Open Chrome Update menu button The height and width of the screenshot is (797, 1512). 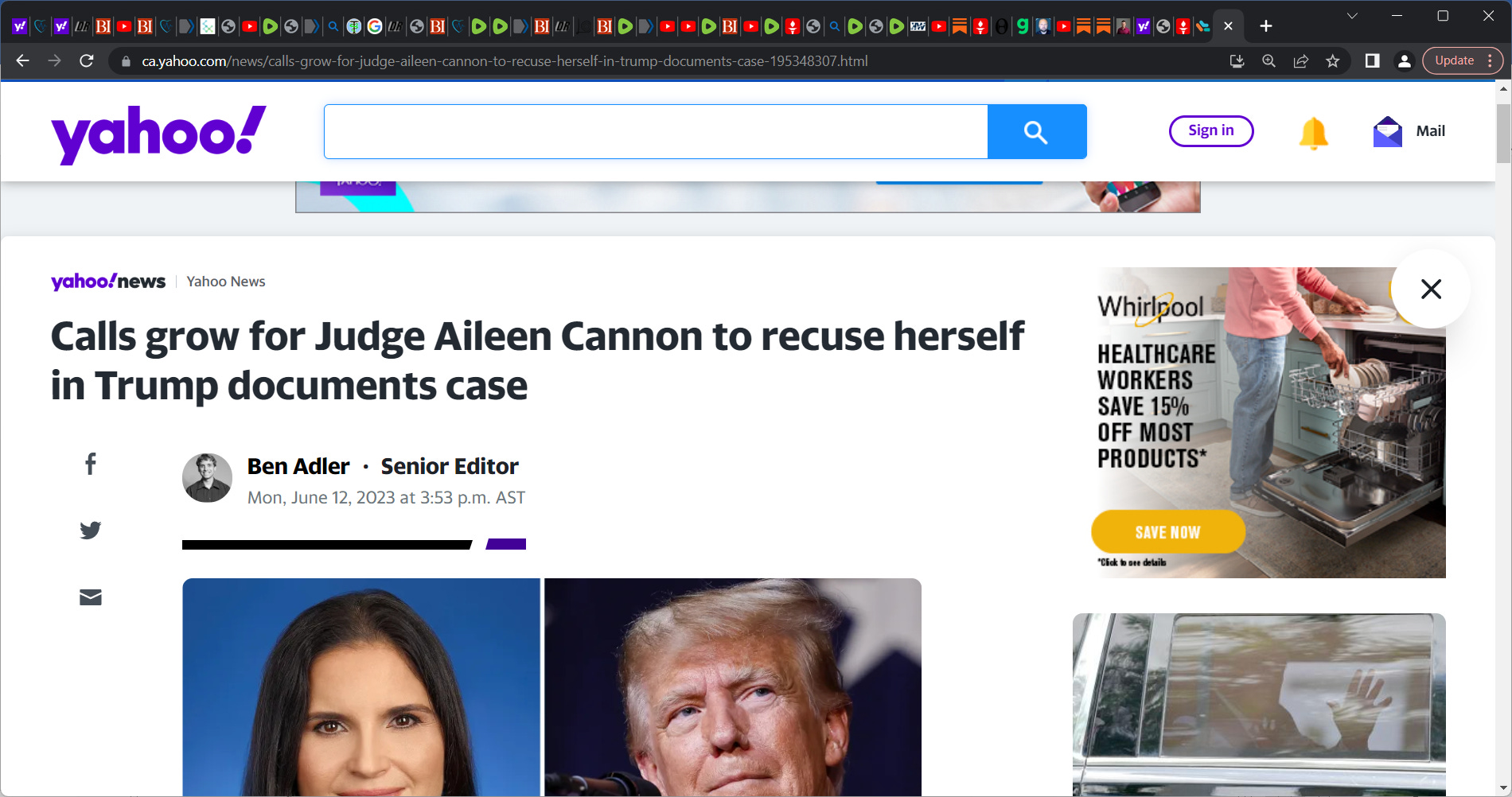point(1463,60)
